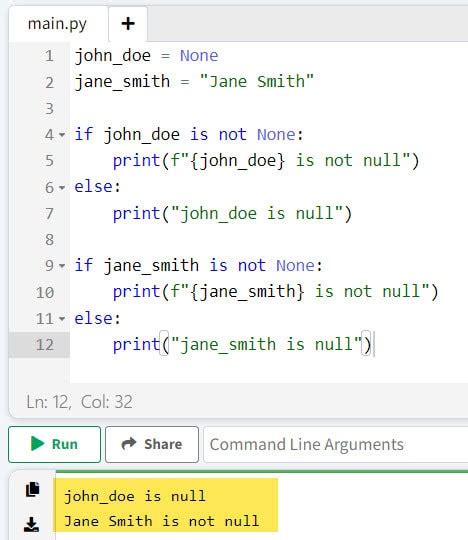
Task: Click the 'Ln: 12, Col: 32' status text
Action: point(80,402)
